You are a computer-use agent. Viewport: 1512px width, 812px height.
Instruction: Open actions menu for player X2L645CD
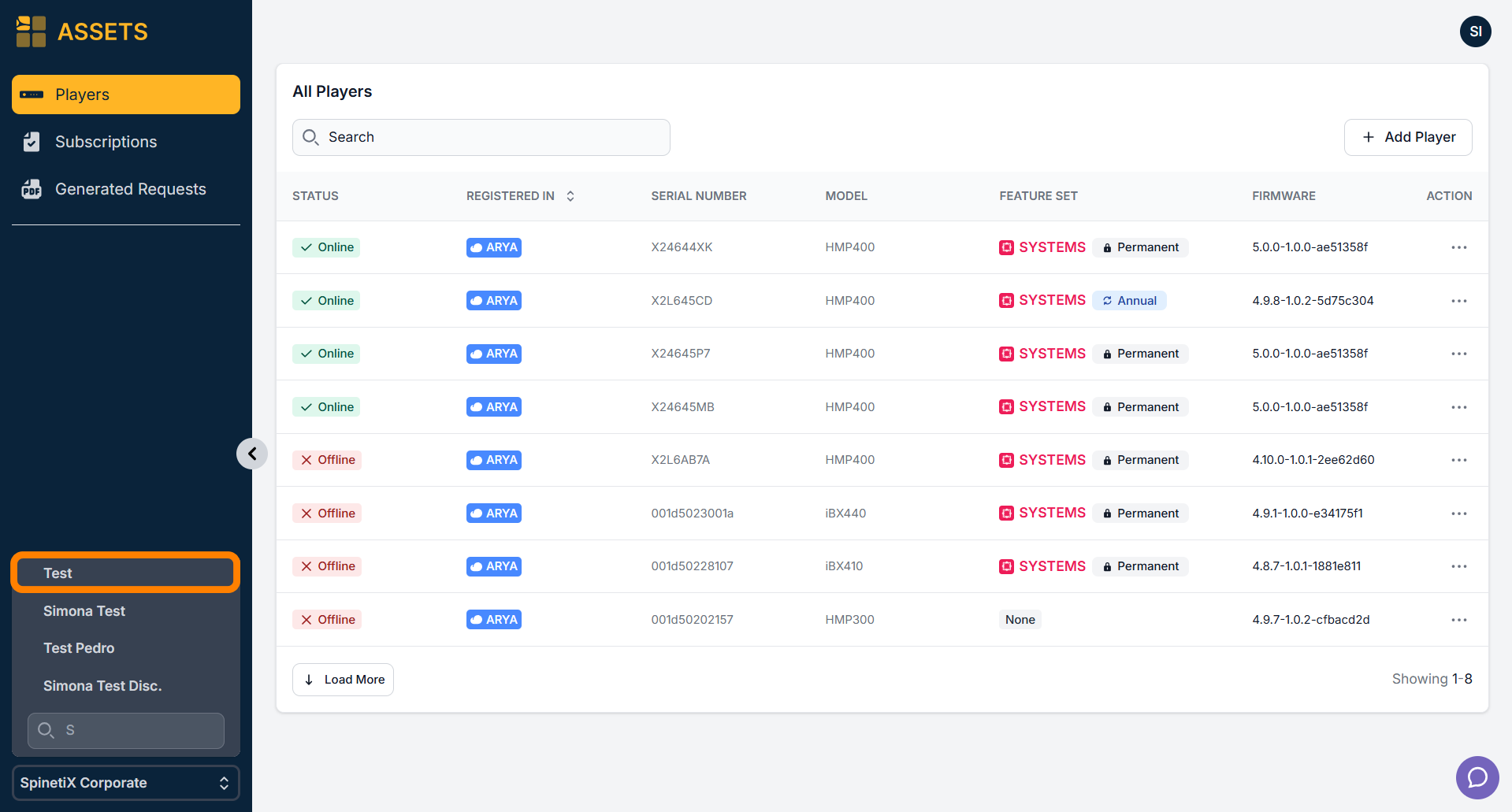[x=1459, y=301]
